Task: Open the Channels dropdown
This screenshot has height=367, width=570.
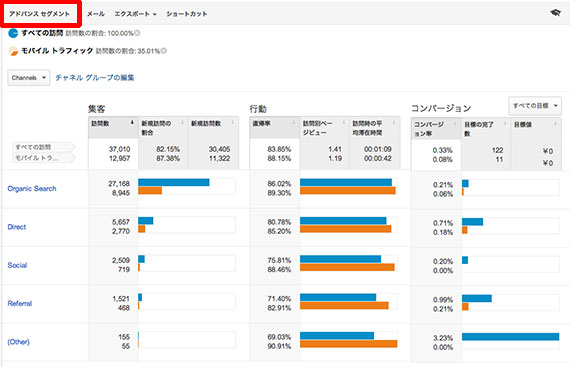Action: coord(29,78)
